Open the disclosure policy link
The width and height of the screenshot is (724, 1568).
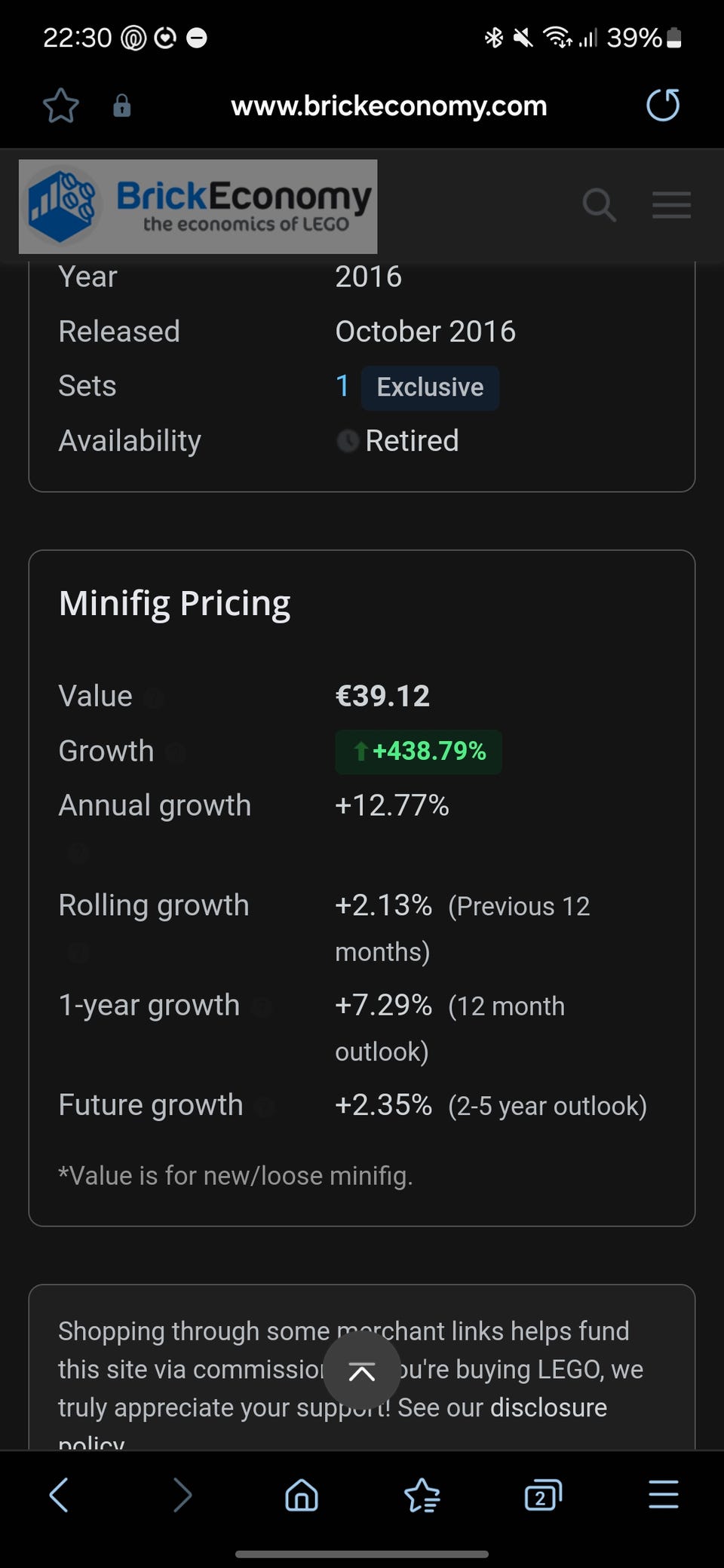548,1408
